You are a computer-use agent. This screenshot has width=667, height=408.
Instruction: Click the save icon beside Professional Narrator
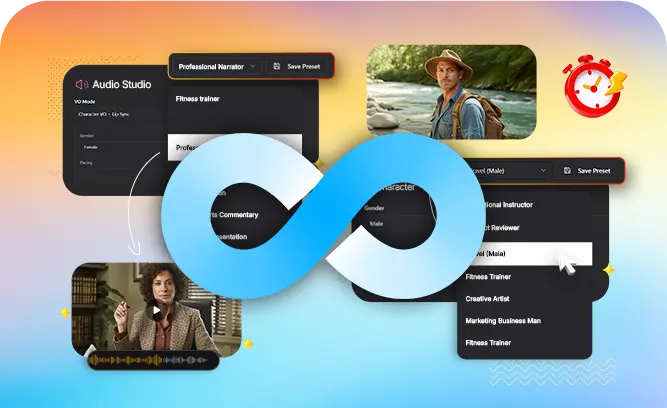[276, 66]
